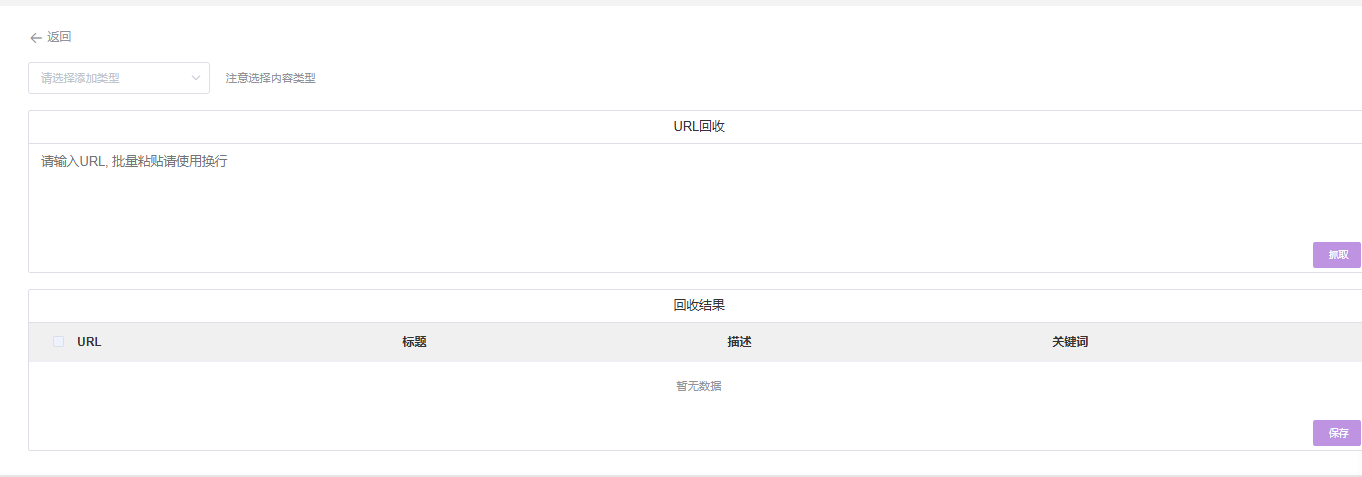Screen dimensions: 1362x477
Task: Toggle the select-all checkbox in results table
Action: click(x=58, y=342)
